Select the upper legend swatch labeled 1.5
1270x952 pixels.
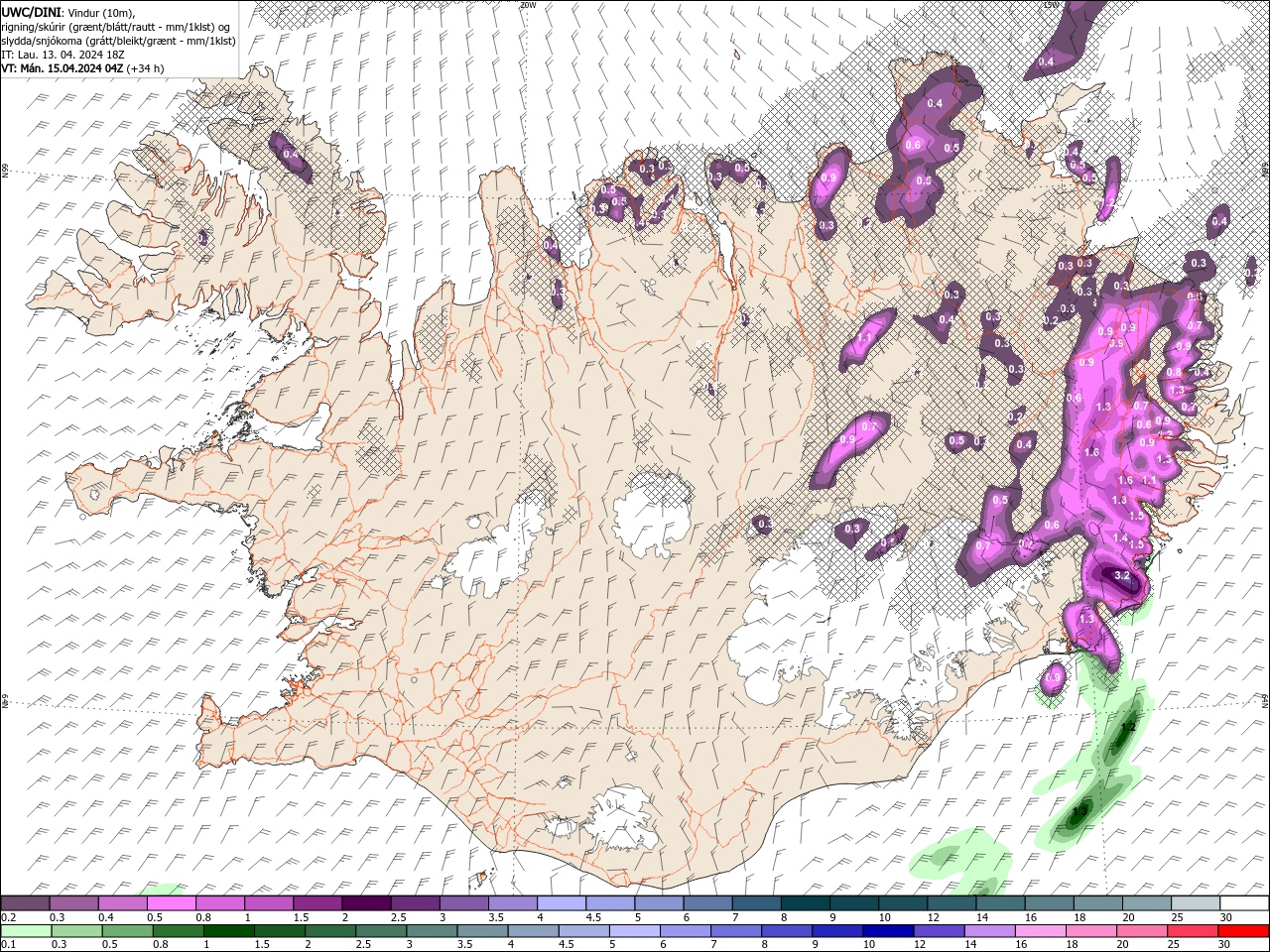pos(317,903)
